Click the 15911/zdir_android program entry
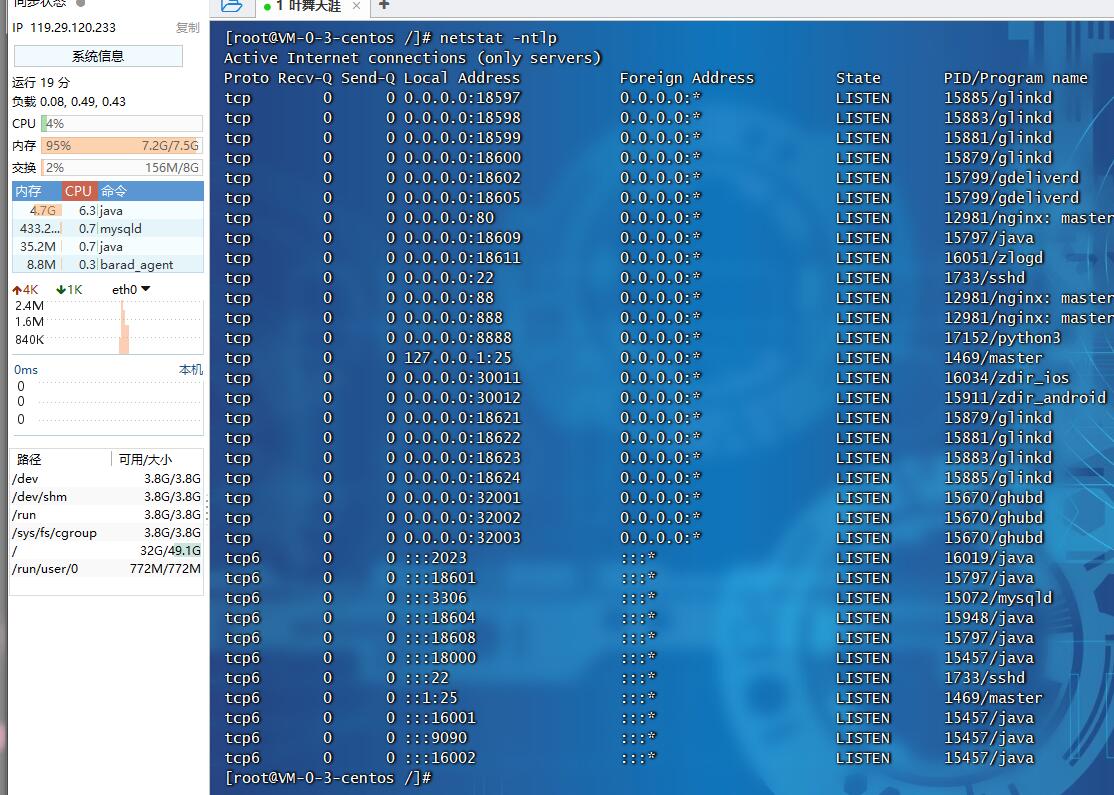 coord(1025,398)
